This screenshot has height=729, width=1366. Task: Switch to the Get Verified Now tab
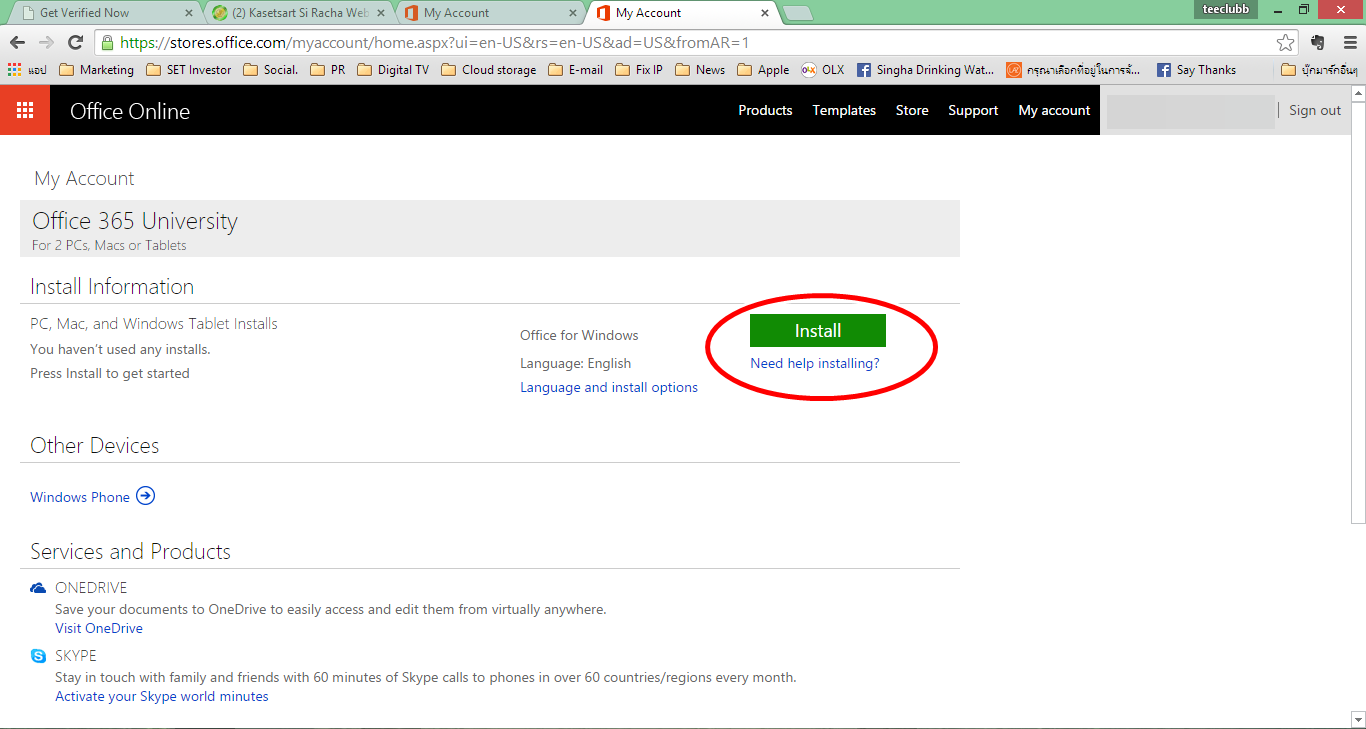pos(104,13)
